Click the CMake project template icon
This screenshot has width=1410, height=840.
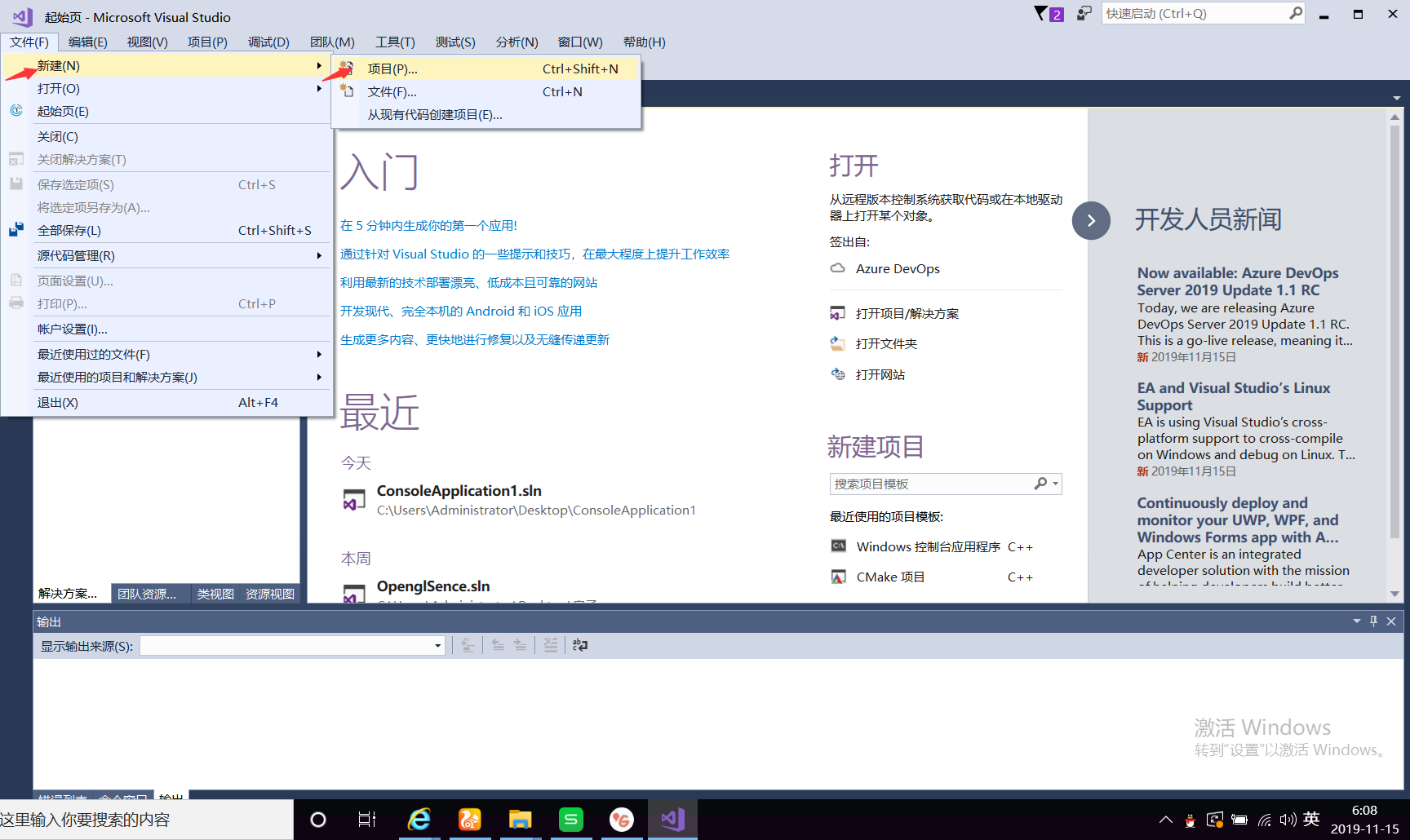pos(838,577)
